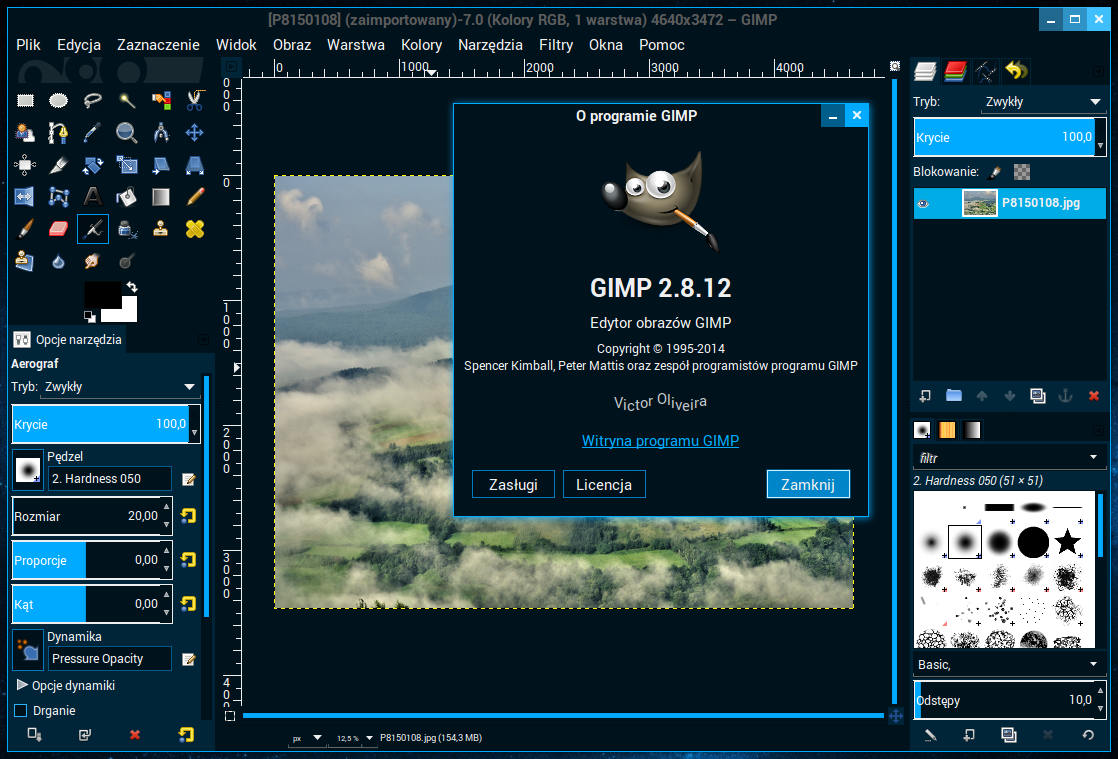The image size is (1118, 759).
Task: Select the Text tool
Action: pyautogui.click(x=93, y=197)
